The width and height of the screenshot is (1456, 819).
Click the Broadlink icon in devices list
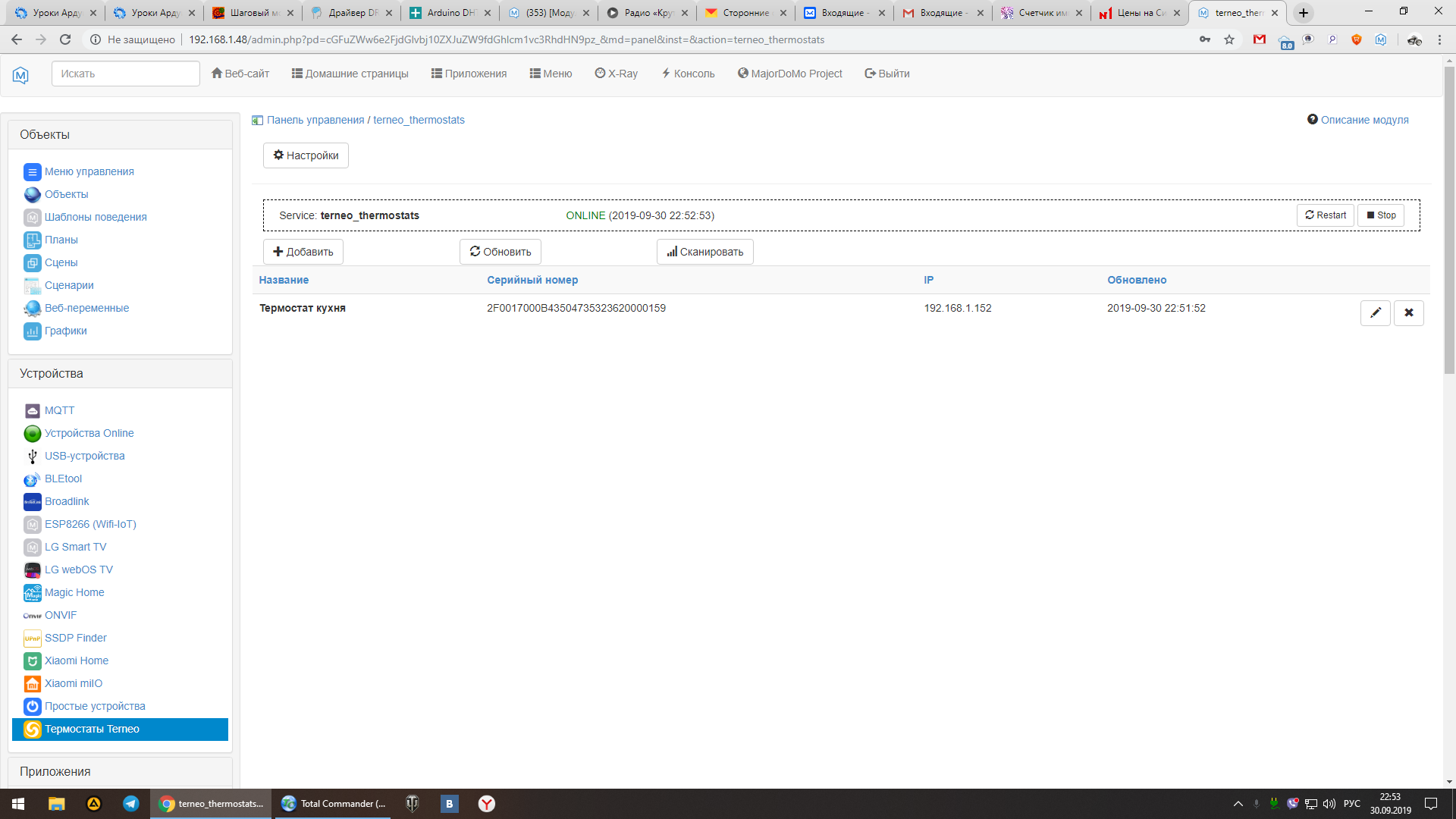[32, 501]
